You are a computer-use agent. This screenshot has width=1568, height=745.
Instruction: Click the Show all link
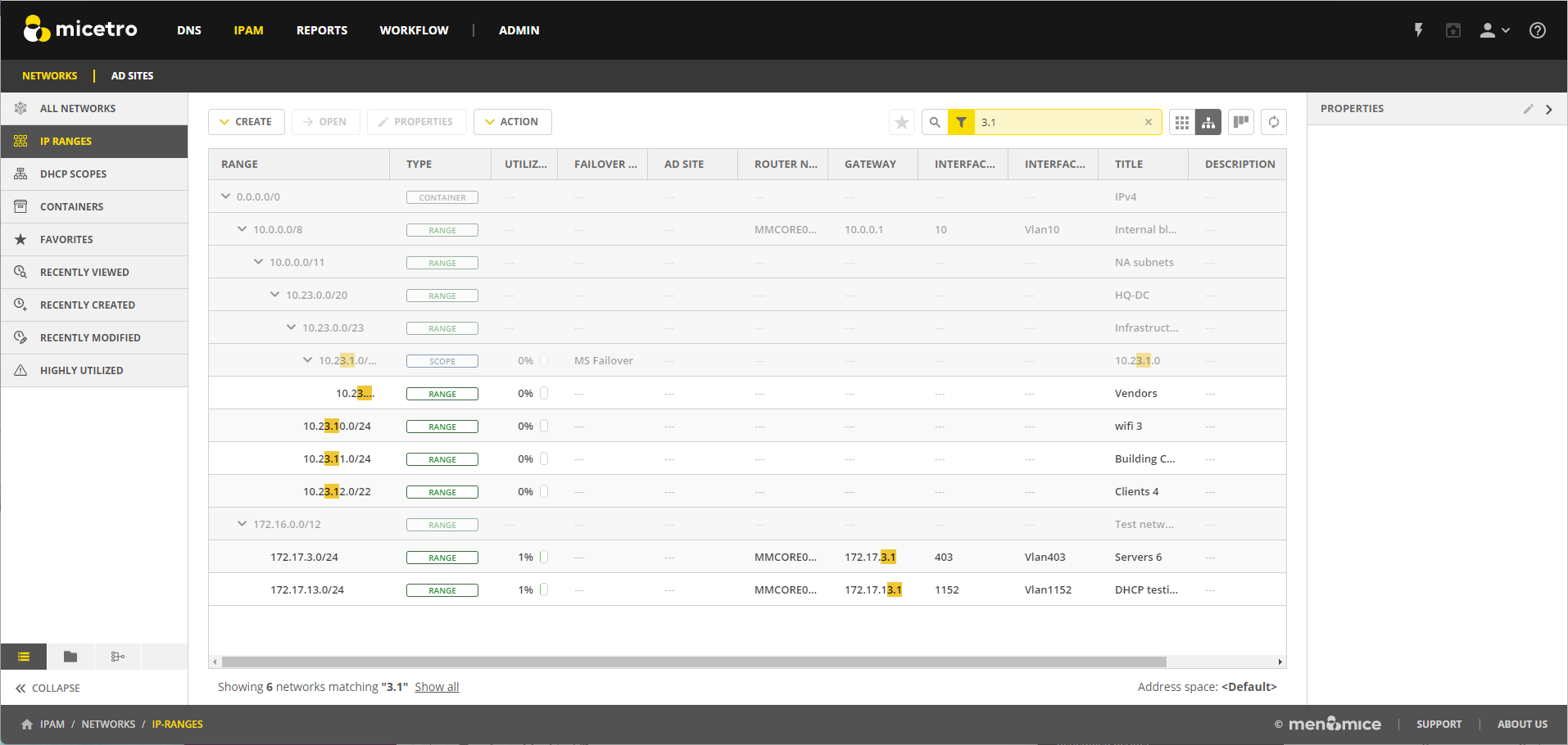coord(437,687)
